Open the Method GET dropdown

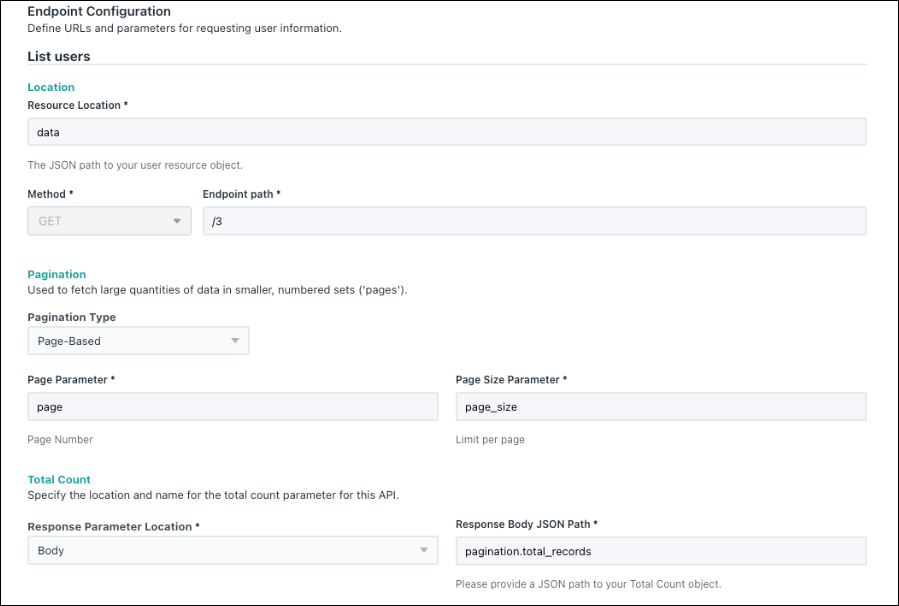(x=110, y=221)
